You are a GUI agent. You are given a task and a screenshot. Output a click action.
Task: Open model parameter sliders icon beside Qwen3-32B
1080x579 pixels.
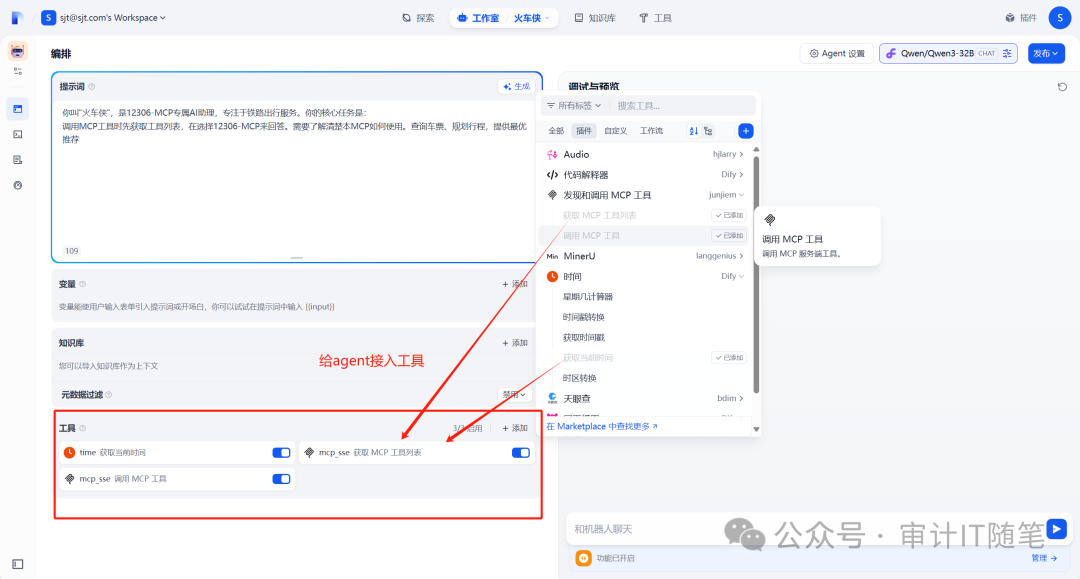pos(1007,54)
